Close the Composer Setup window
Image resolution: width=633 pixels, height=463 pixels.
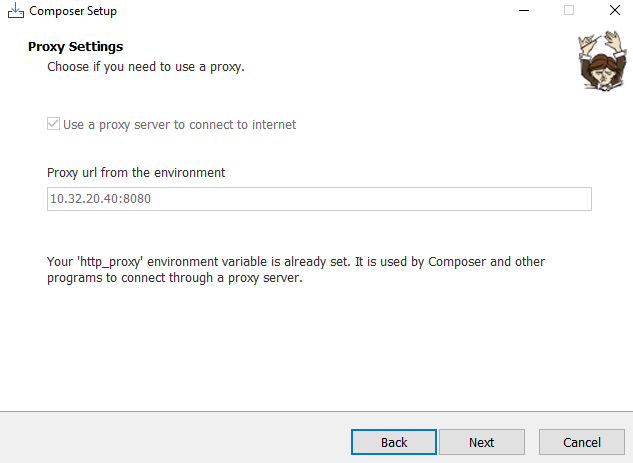613,11
